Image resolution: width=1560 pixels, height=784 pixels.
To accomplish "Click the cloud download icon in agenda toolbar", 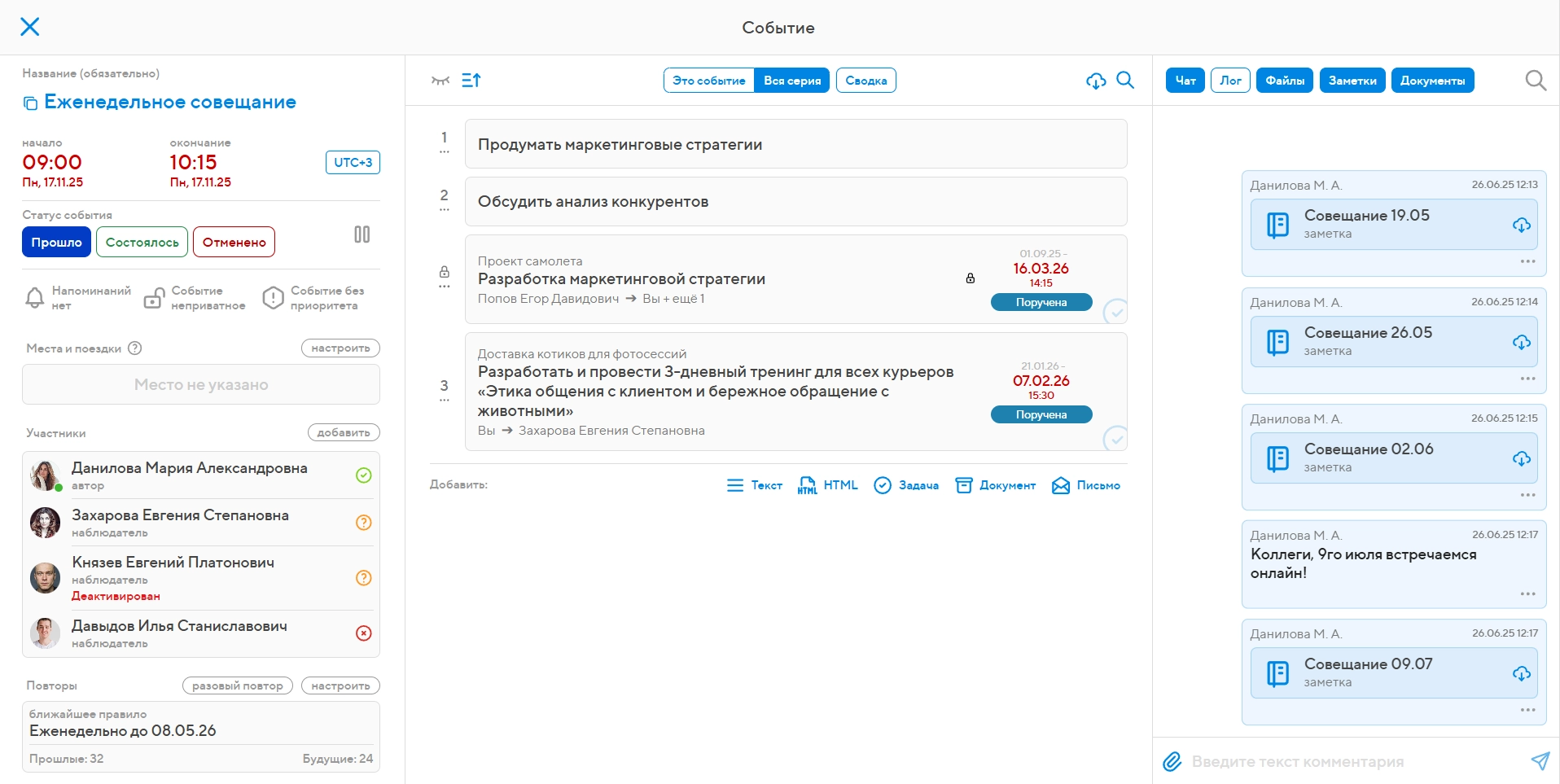I will tap(1096, 80).
